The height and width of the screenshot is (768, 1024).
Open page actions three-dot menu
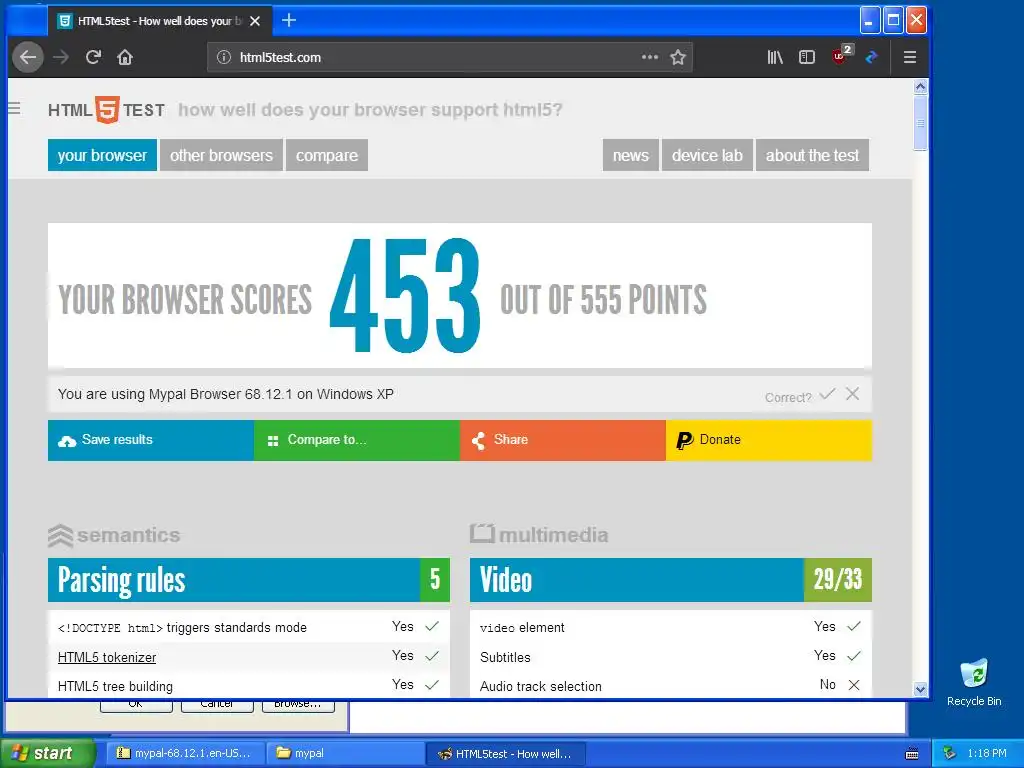[650, 57]
